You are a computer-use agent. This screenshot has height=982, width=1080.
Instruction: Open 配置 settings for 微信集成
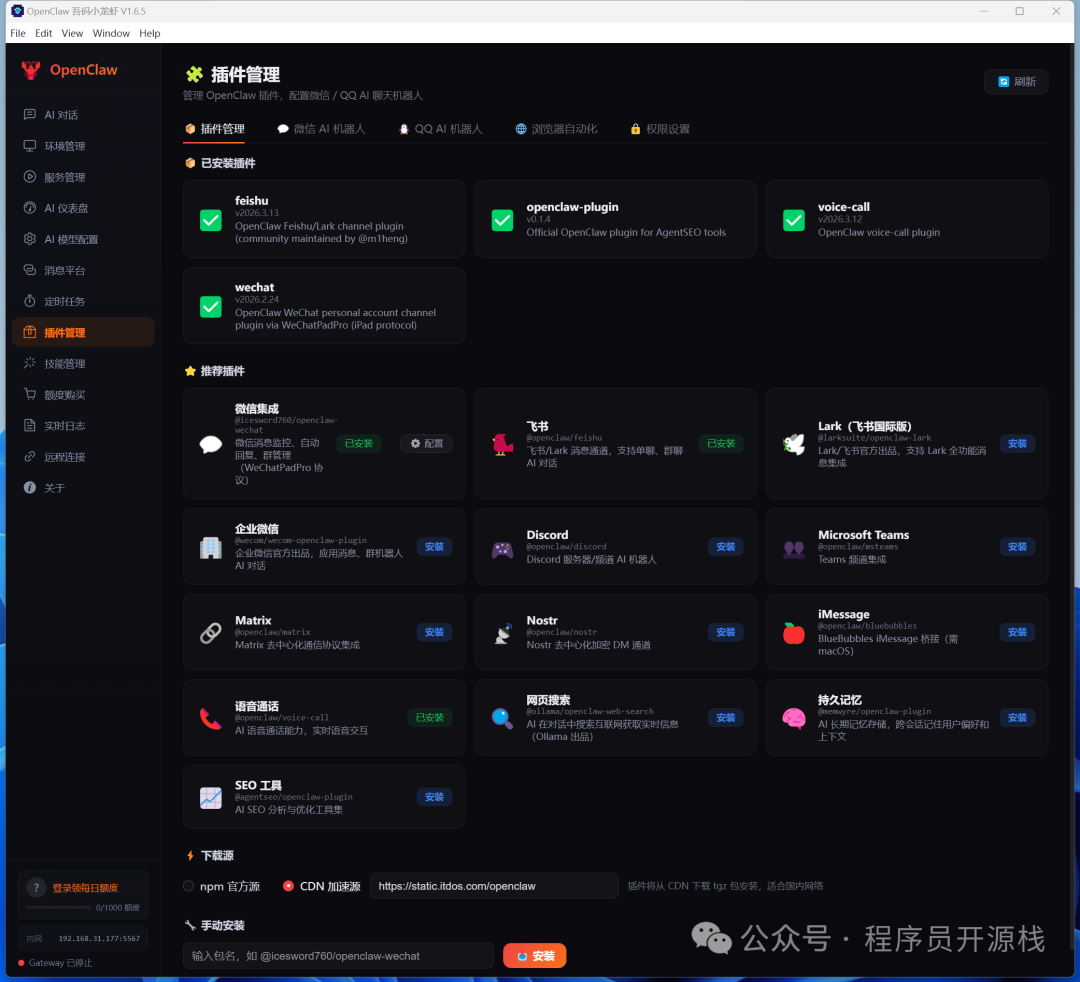pyautogui.click(x=426, y=443)
